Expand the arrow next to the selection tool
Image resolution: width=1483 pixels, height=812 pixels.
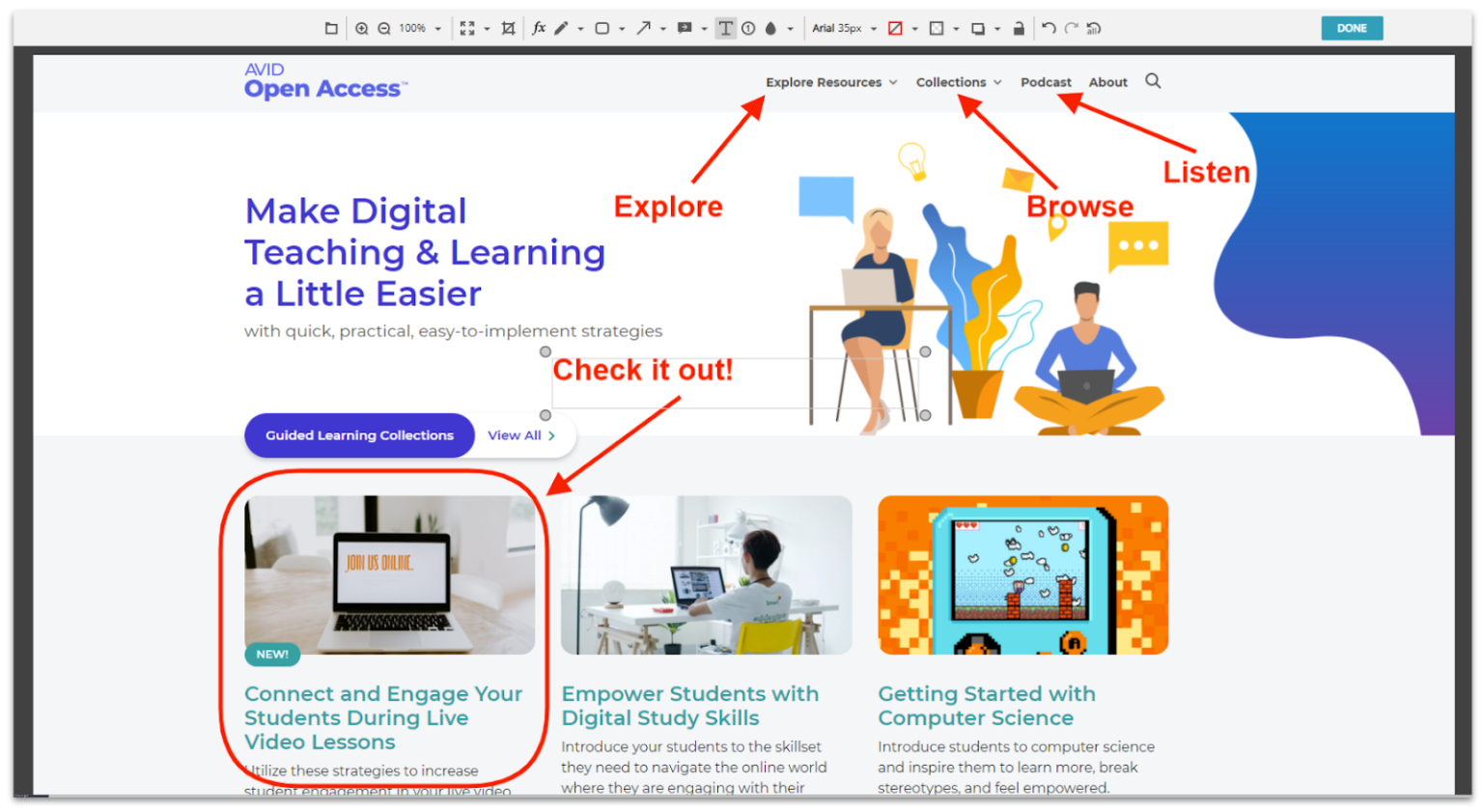coord(487,29)
